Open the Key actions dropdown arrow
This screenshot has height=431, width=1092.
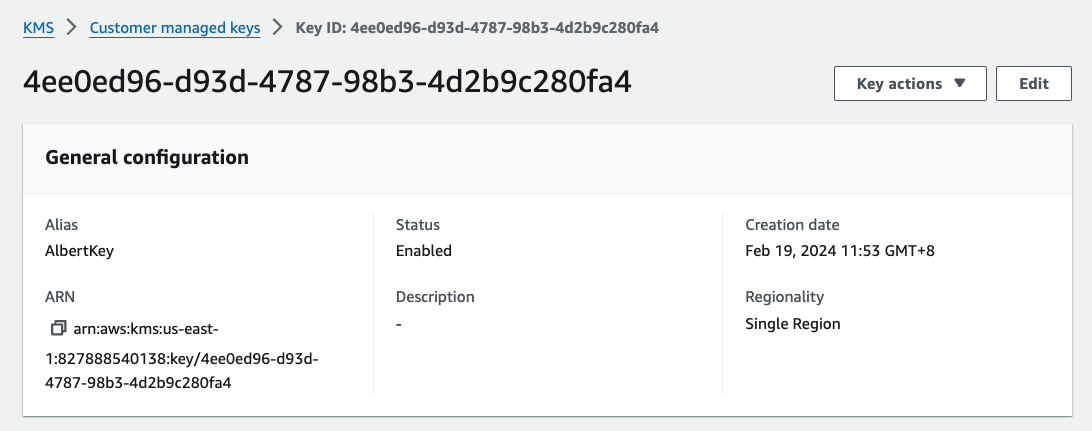tap(960, 84)
